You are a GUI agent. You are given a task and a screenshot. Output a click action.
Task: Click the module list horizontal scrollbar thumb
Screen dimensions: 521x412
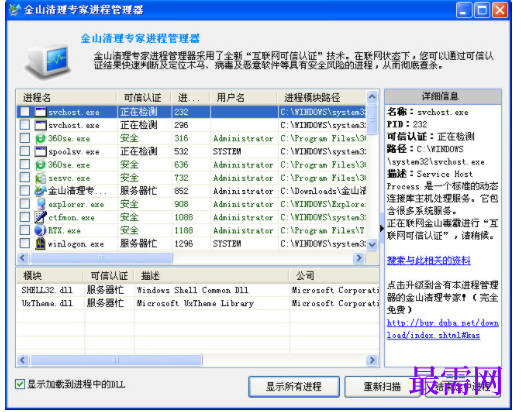pyautogui.click(x=116, y=360)
